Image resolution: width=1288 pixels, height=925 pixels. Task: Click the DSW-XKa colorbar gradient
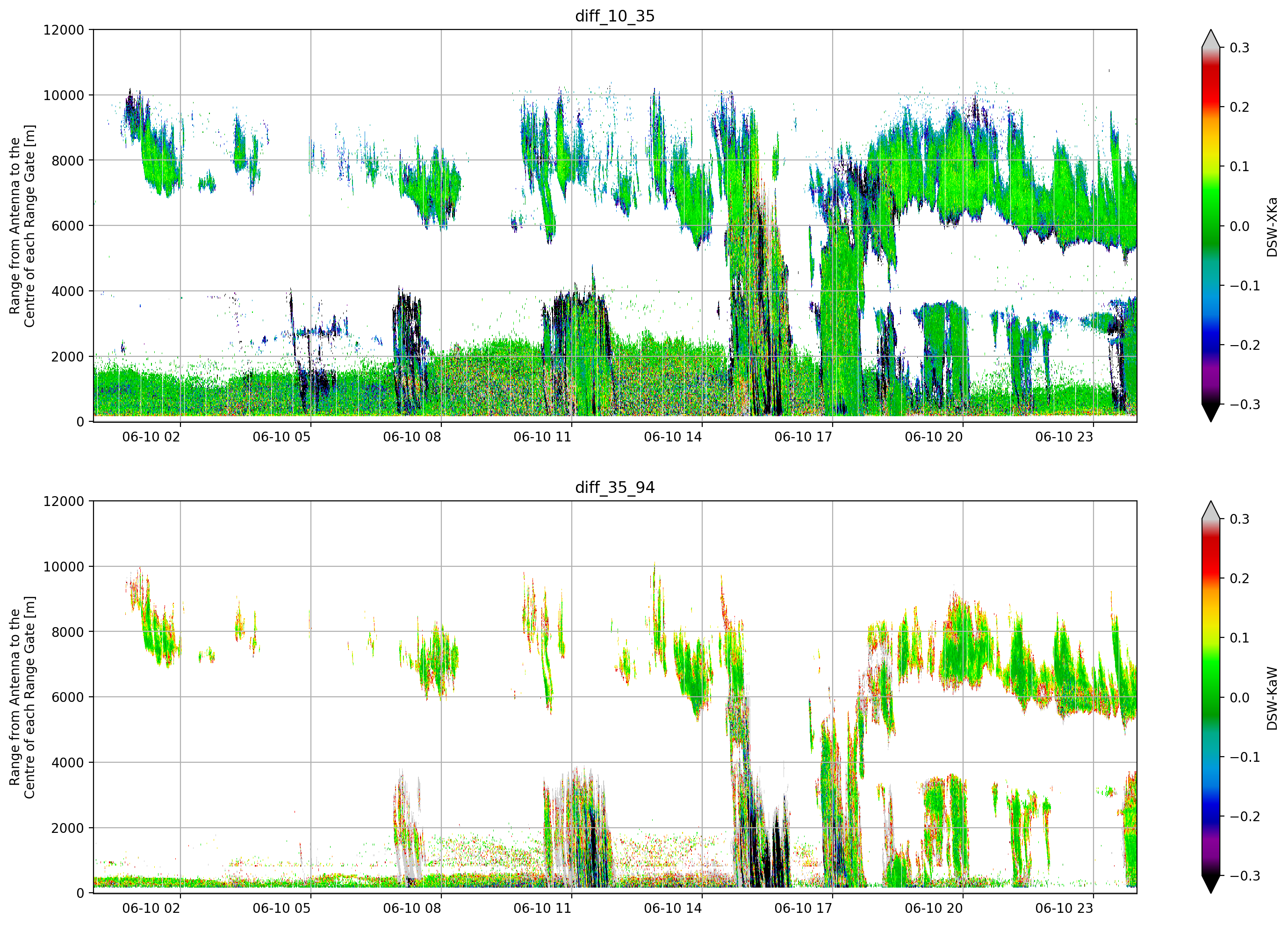pos(1211,226)
